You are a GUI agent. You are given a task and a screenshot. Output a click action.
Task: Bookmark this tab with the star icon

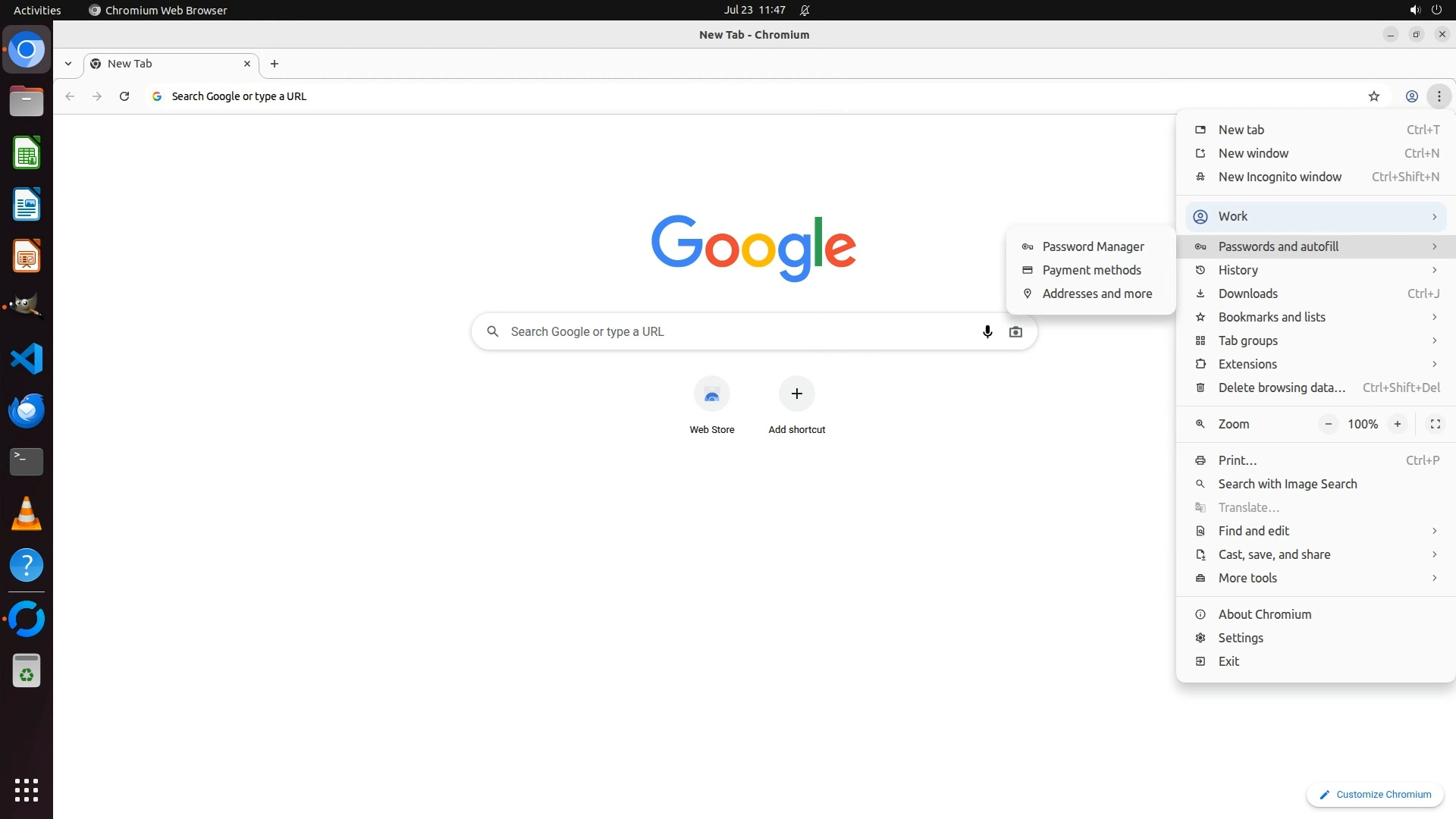(x=1373, y=96)
